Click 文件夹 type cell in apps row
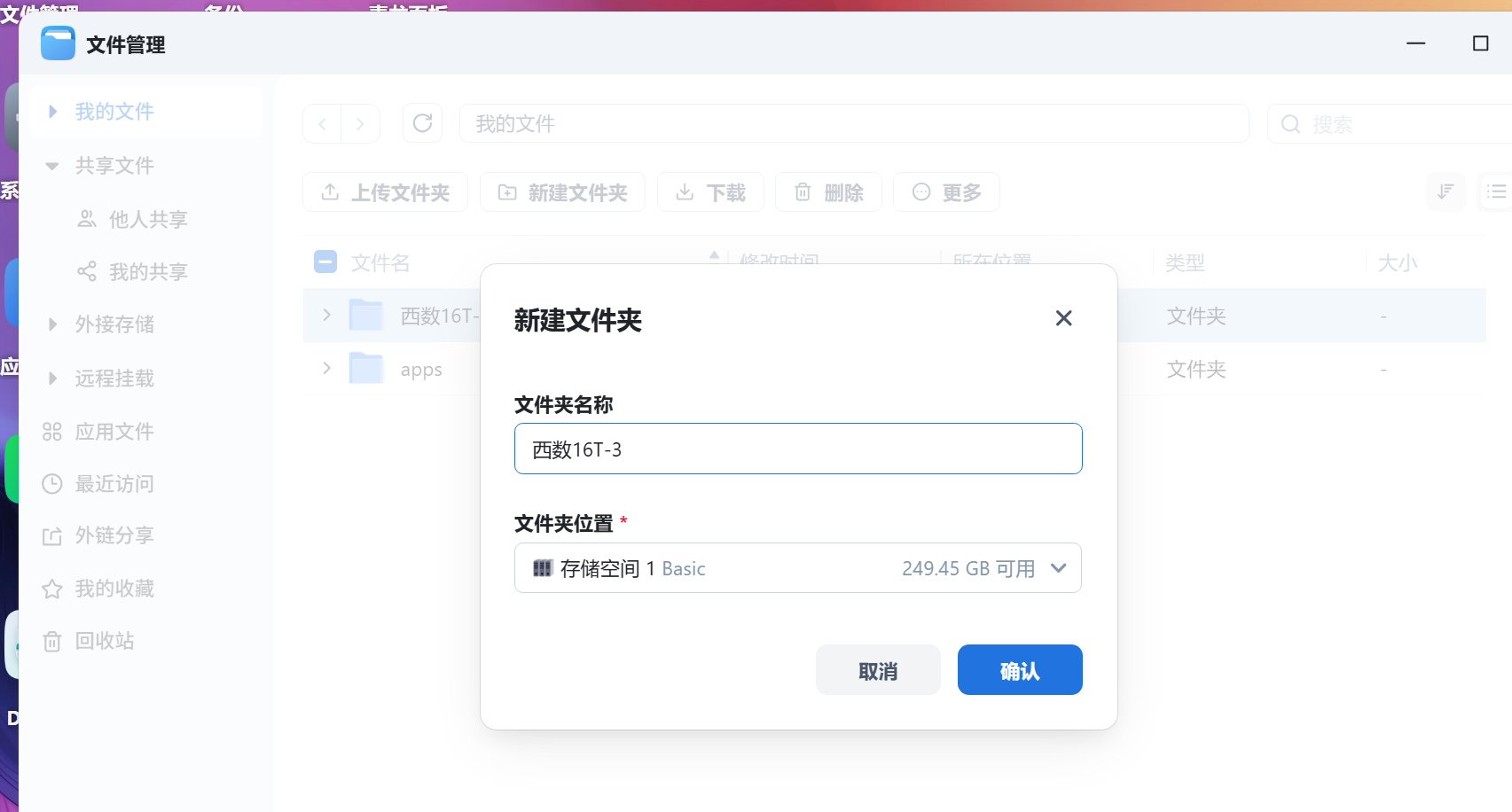The width and height of the screenshot is (1512, 812). 1196,369
